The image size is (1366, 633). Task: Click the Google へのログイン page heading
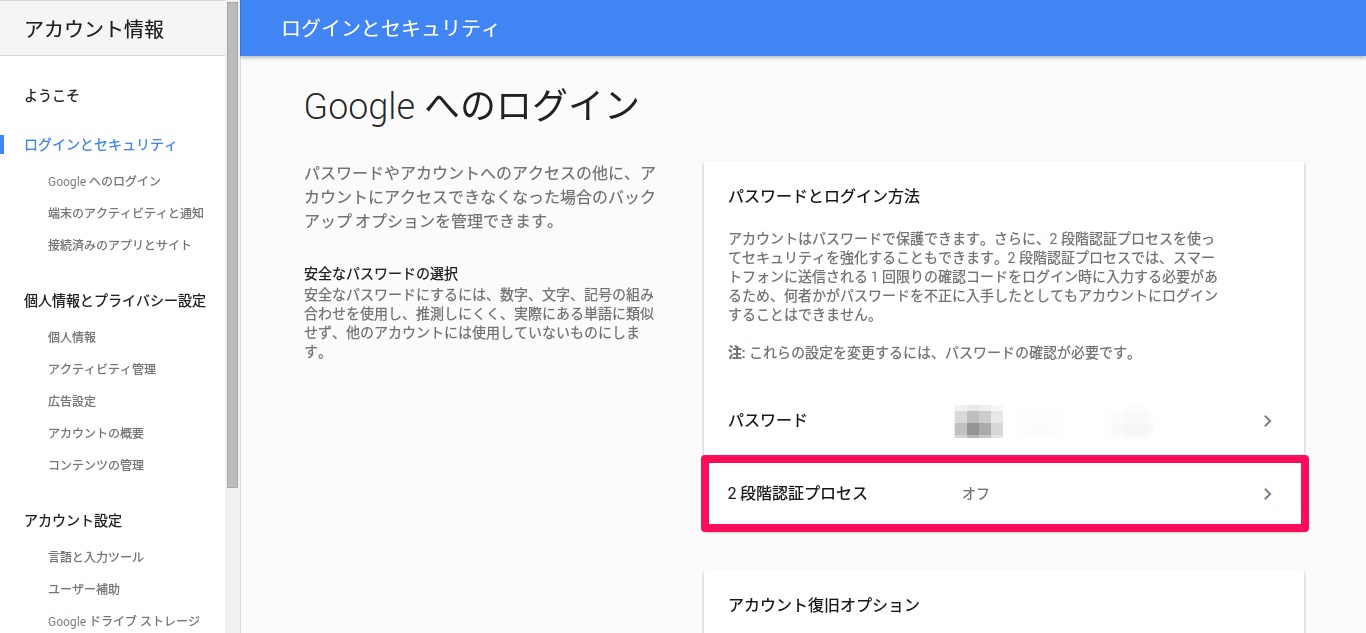[472, 105]
